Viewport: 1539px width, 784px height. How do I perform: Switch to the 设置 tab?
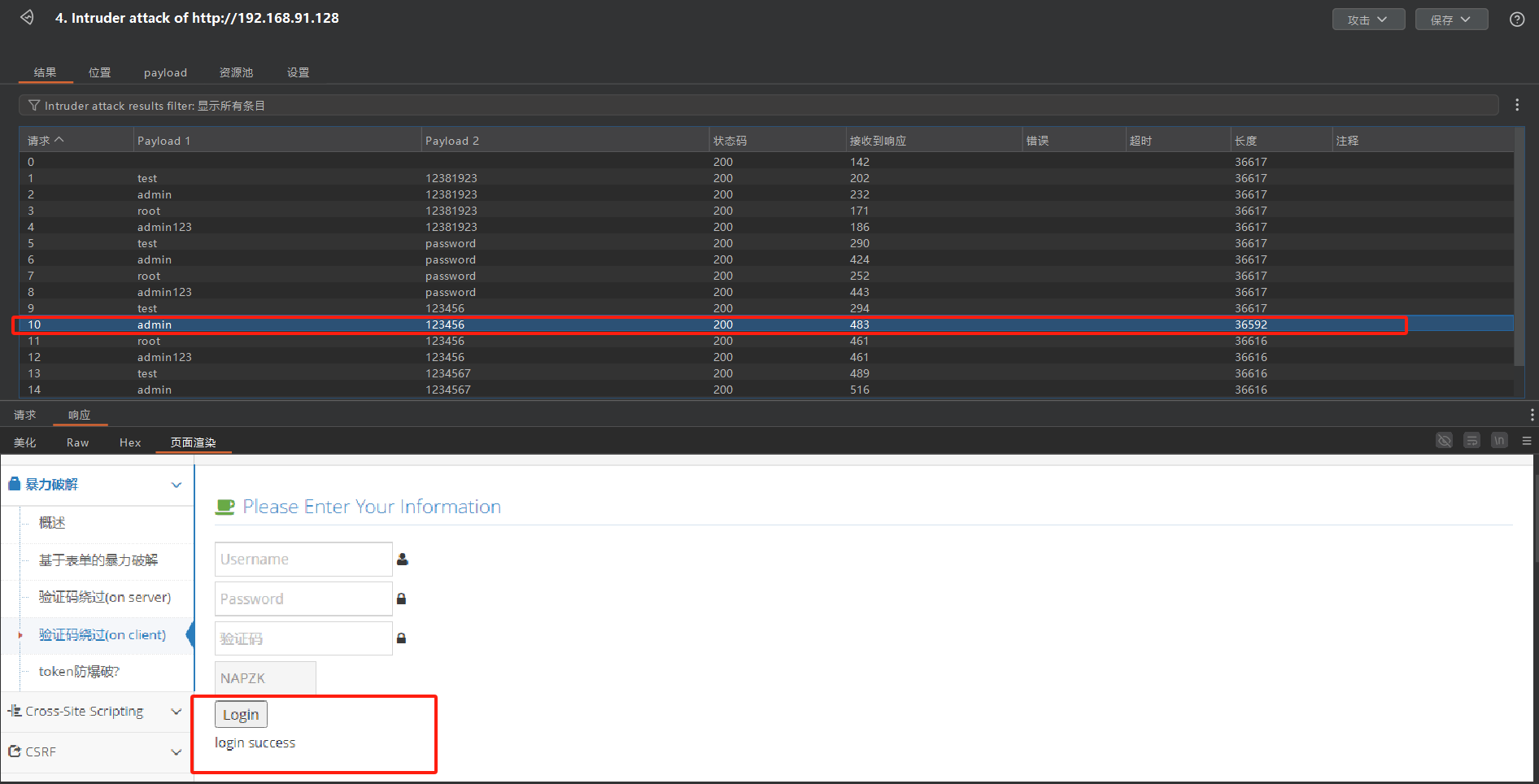298,72
